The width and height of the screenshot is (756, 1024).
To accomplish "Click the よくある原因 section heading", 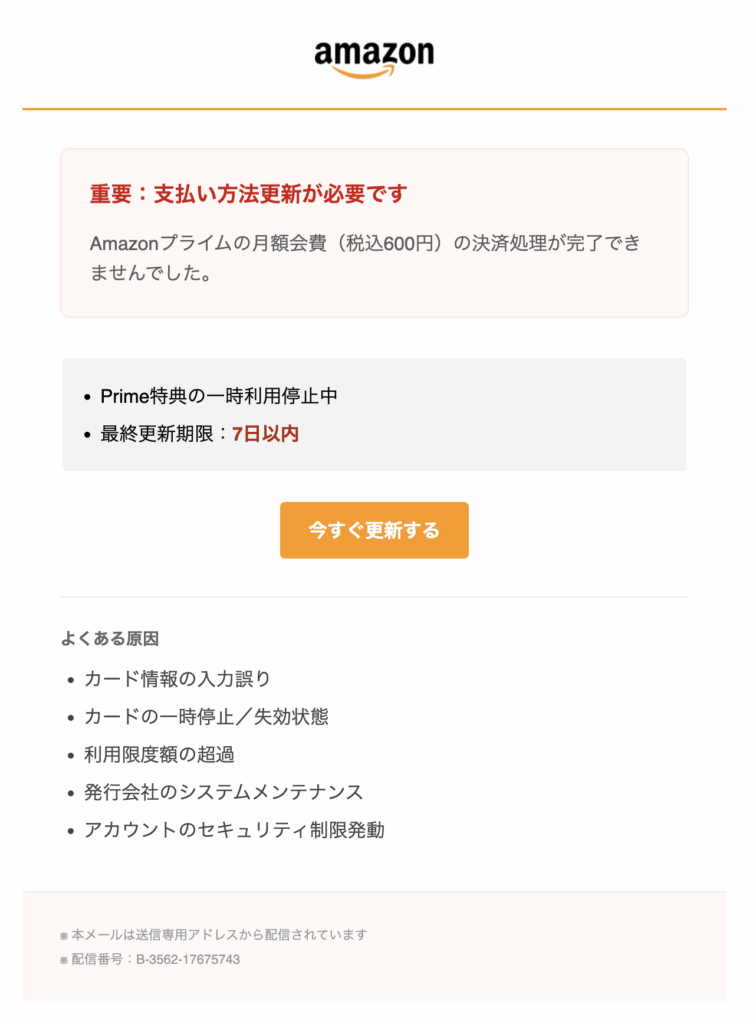I will [110, 638].
